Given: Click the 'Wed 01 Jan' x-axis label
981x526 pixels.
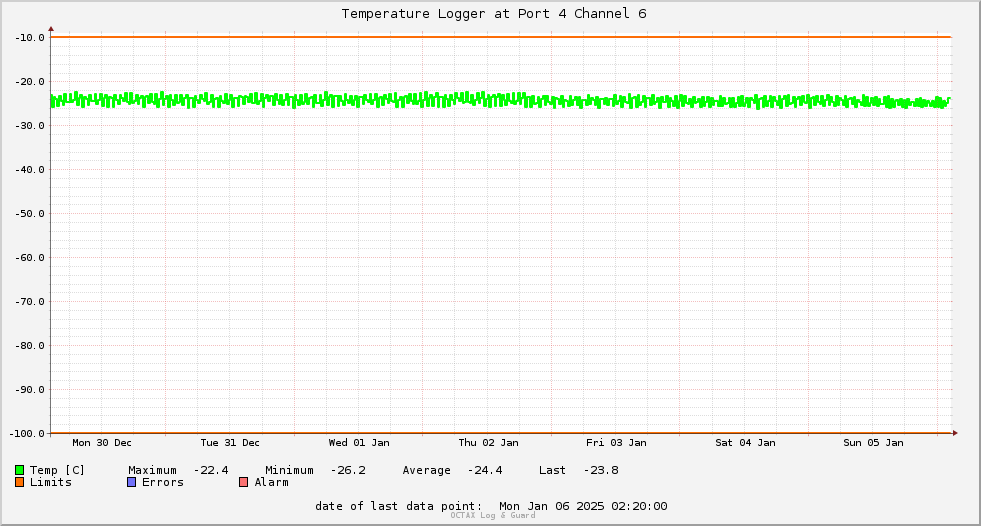Looking at the screenshot, I should tap(359, 443).
